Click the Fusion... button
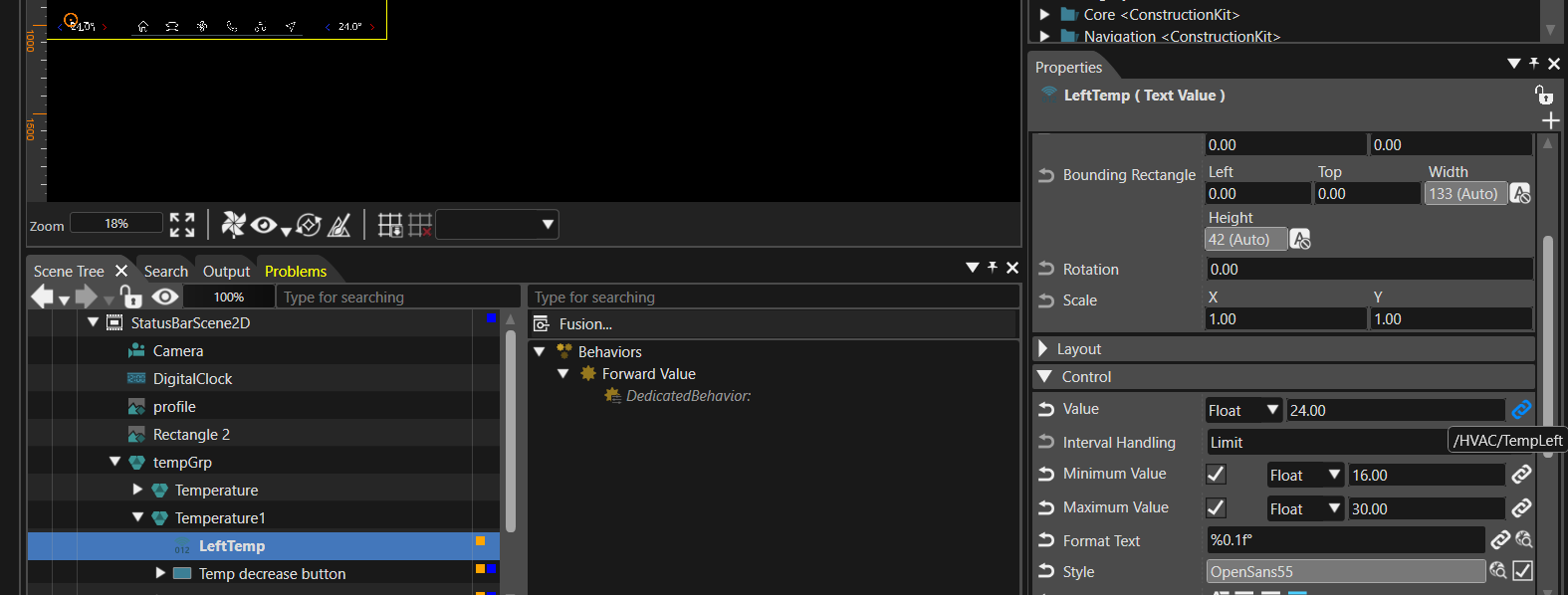Viewport: 1568px width, 595px height. point(585,324)
